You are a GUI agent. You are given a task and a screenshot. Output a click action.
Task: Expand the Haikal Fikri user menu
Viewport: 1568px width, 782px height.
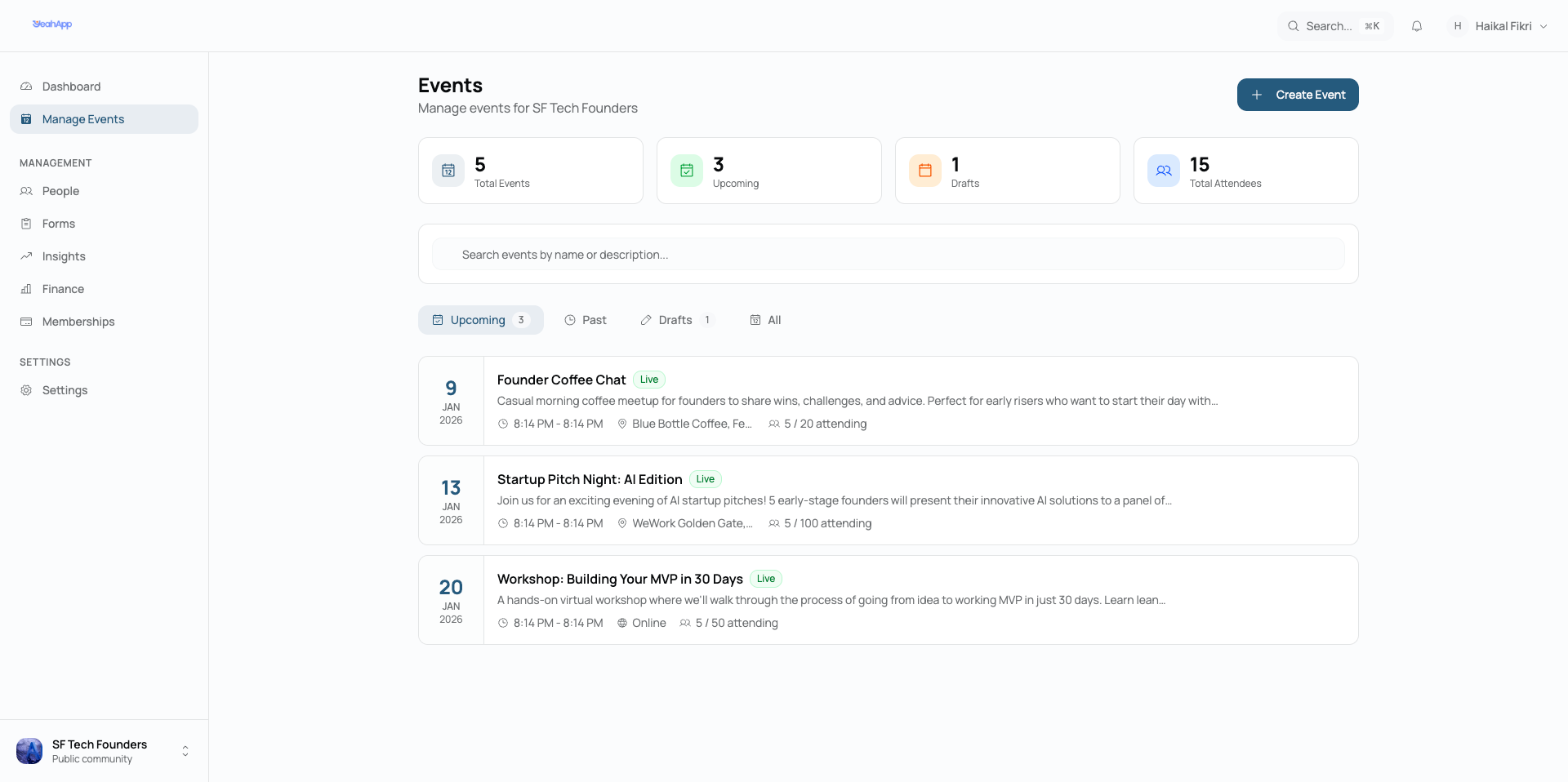(x=1499, y=26)
